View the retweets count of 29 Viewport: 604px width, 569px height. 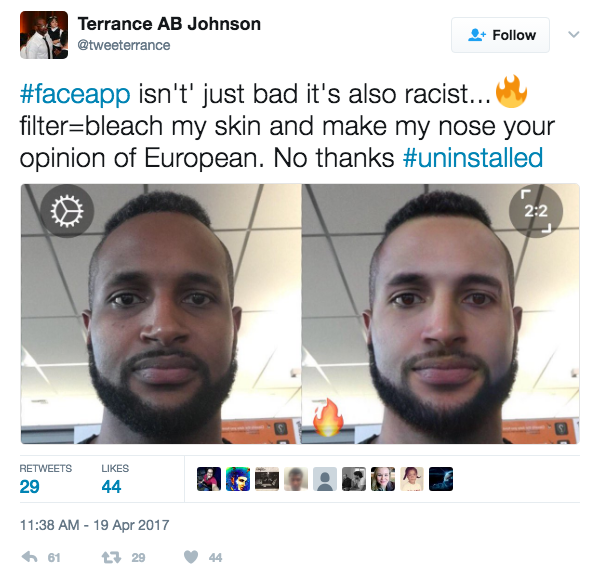point(29,487)
